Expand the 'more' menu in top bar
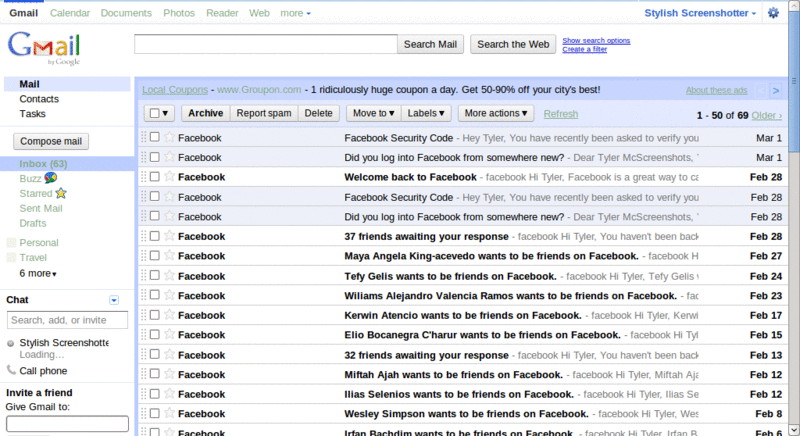 tap(295, 13)
